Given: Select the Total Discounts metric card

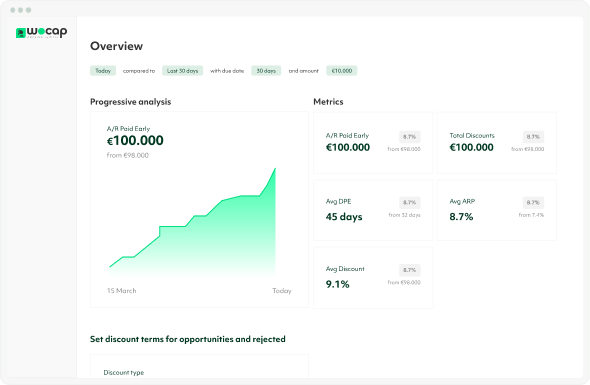Looking at the screenshot, I should 497,143.
